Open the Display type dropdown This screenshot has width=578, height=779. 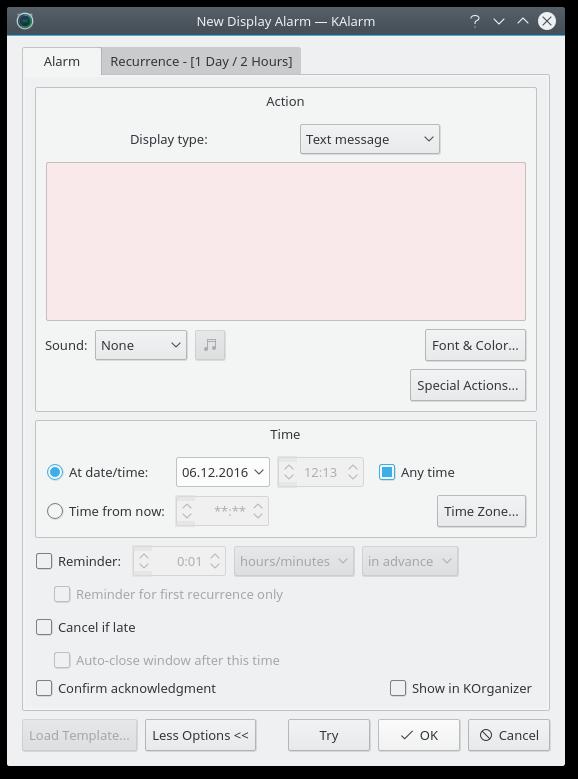[370, 139]
